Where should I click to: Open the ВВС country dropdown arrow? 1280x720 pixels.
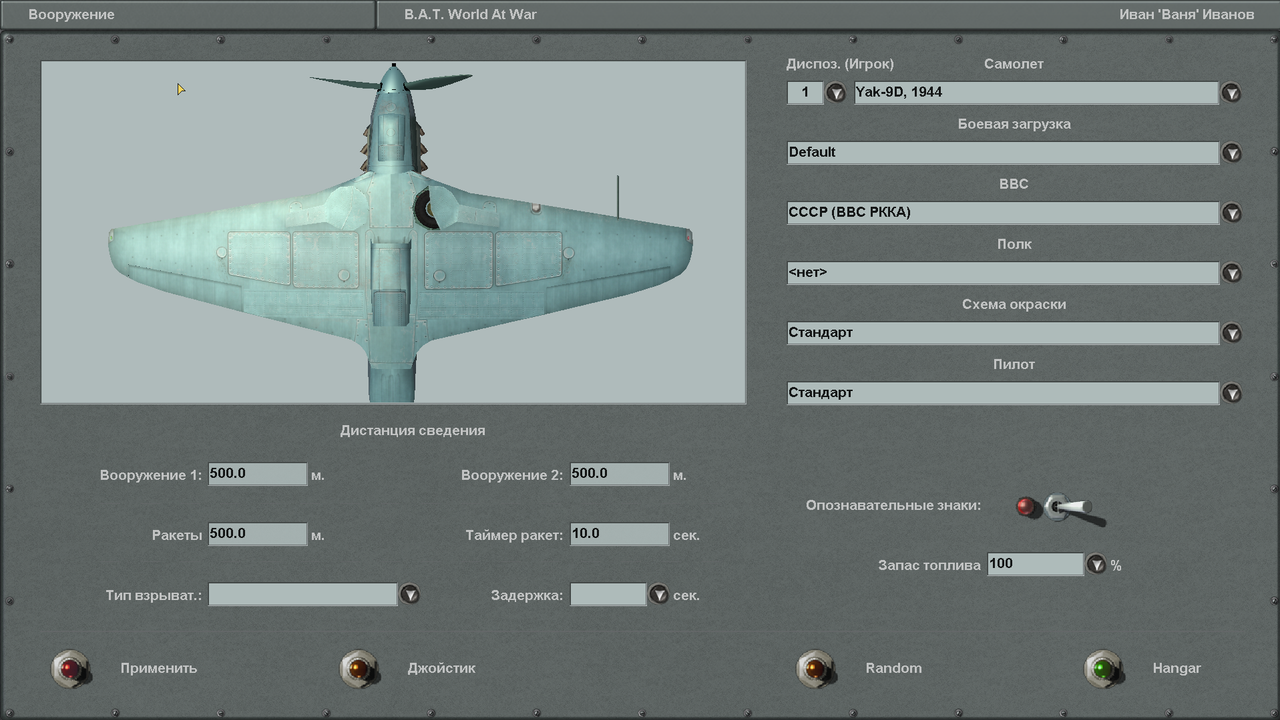[1232, 213]
